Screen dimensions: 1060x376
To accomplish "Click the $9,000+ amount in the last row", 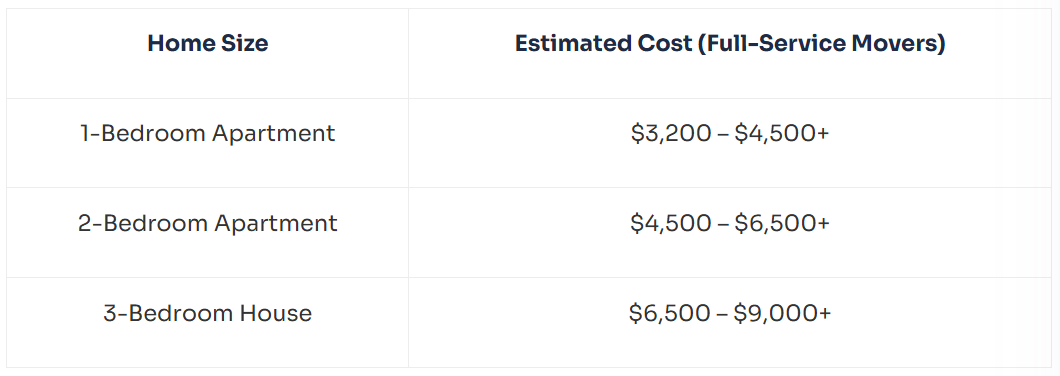I will (x=783, y=314).
